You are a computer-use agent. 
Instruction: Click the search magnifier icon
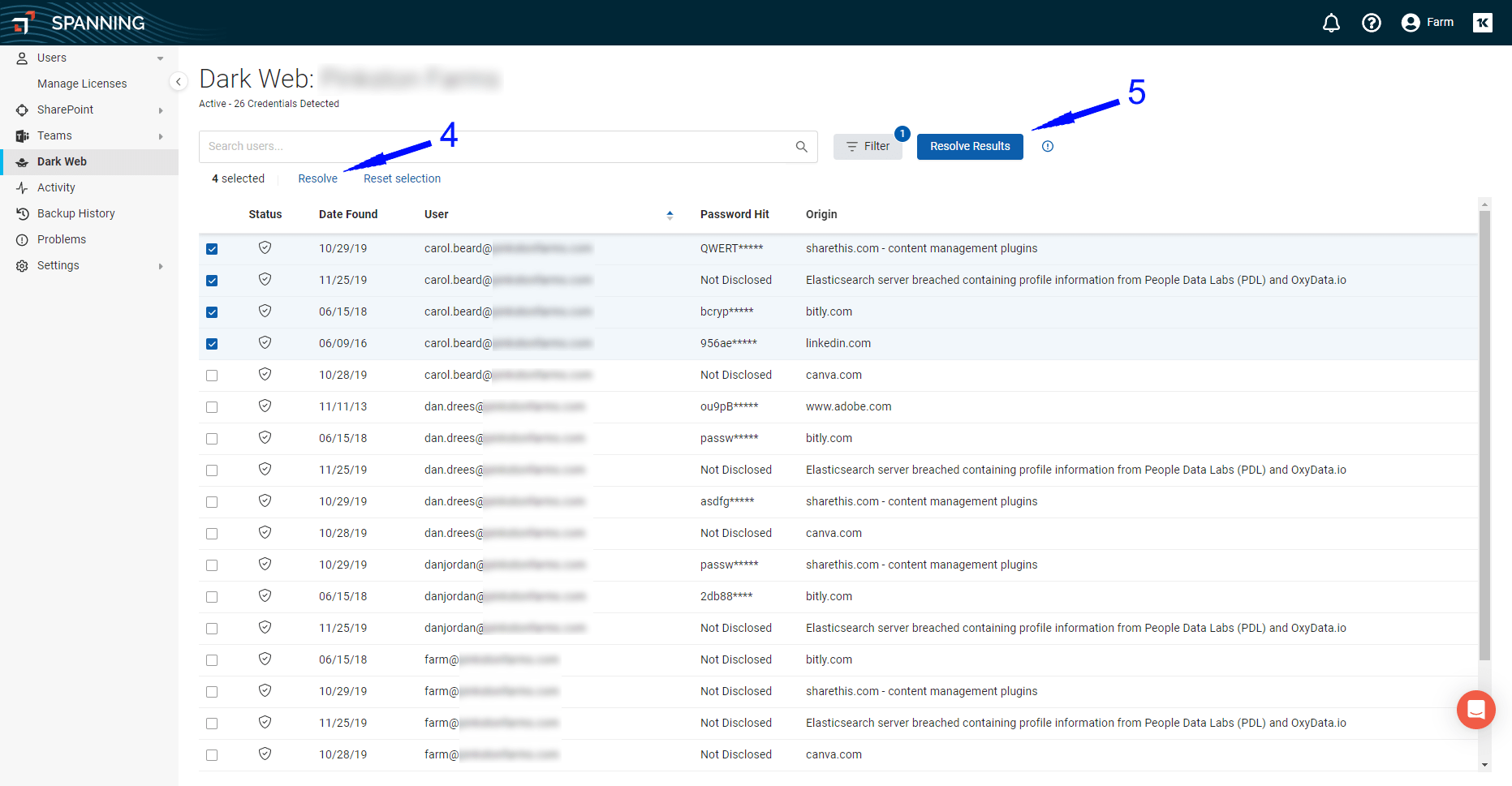click(x=801, y=147)
